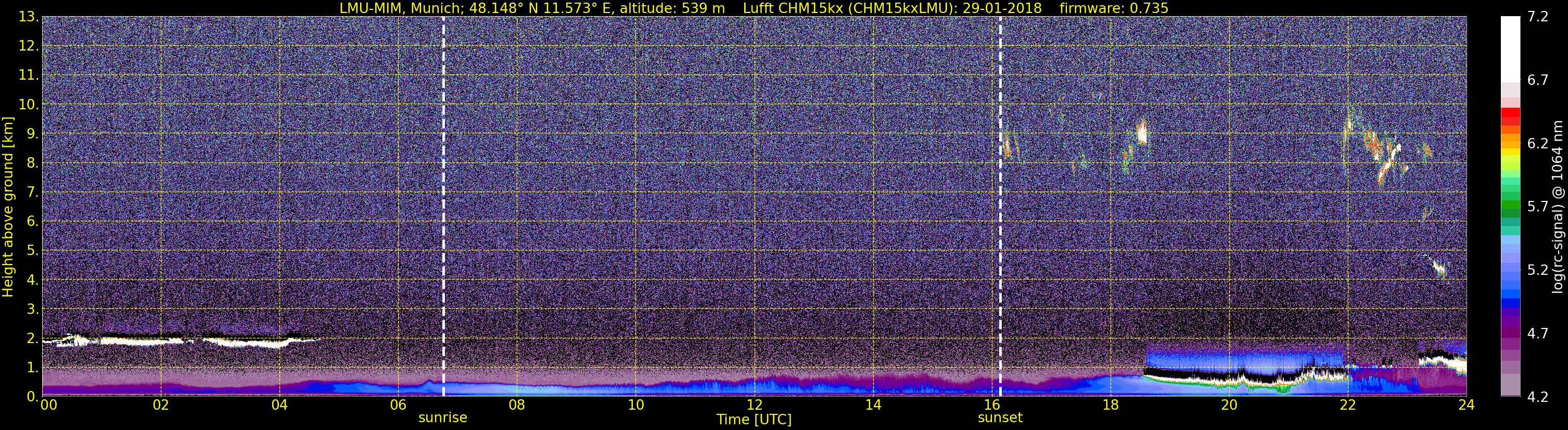Click the height axis tick label '12.'
Image resolution: width=1568 pixels, height=430 pixels.
29,46
